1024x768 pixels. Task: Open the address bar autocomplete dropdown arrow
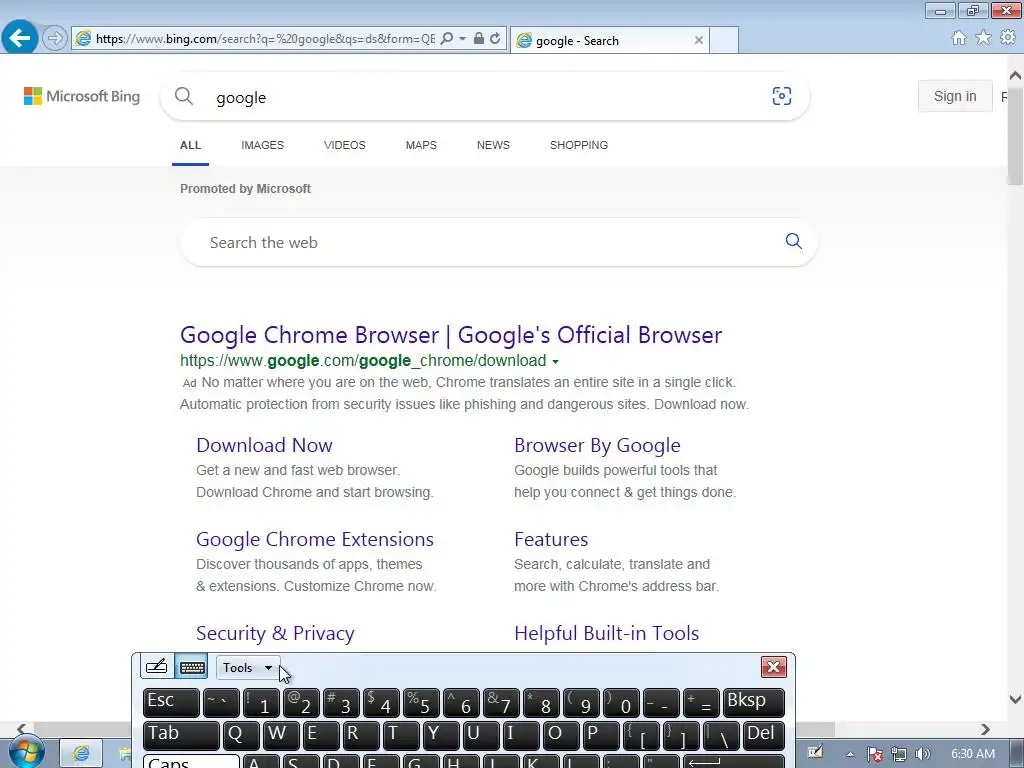click(462, 39)
